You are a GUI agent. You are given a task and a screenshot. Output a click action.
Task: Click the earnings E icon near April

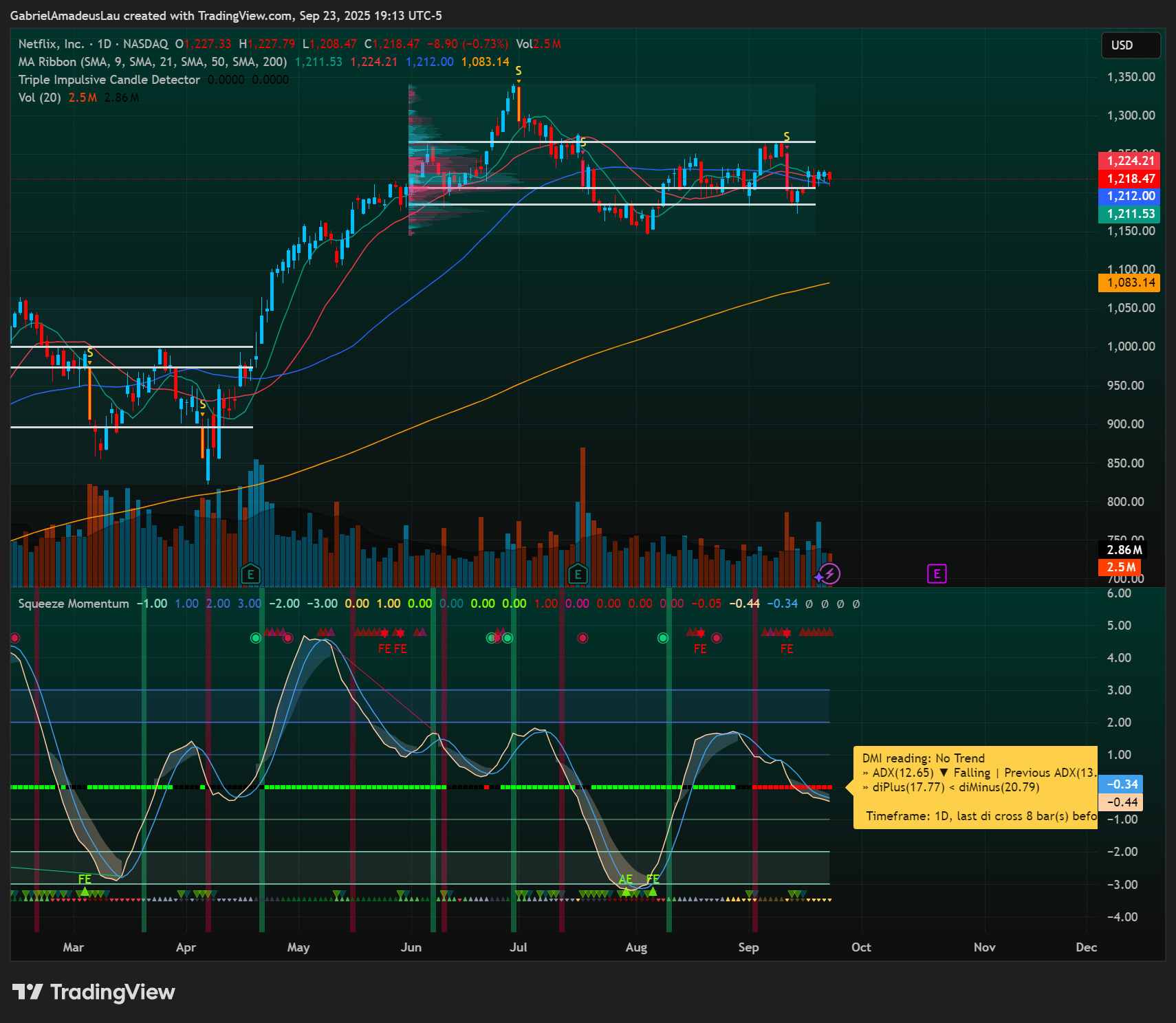click(x=250, y=574)
